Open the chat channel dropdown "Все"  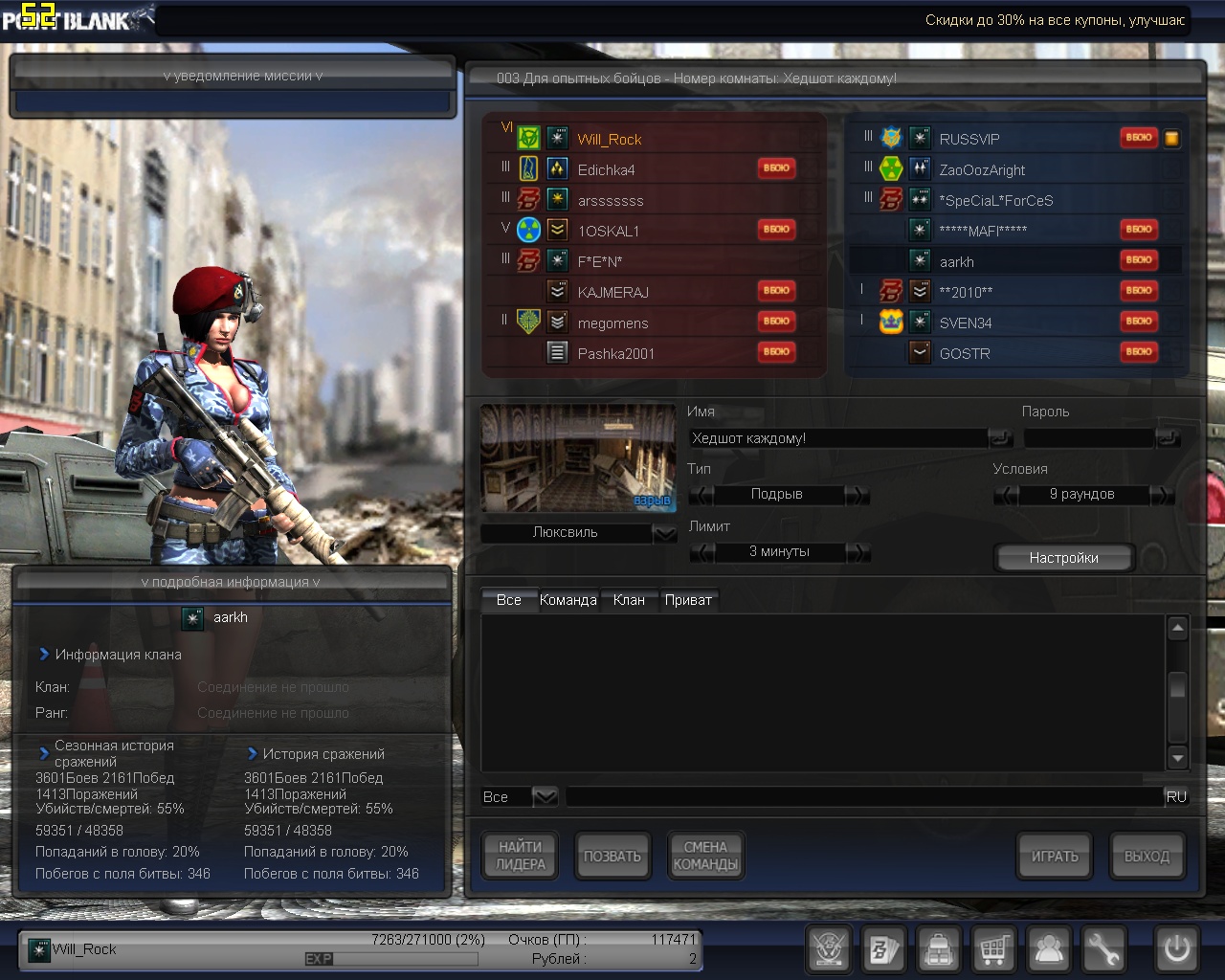pos(545,796)
